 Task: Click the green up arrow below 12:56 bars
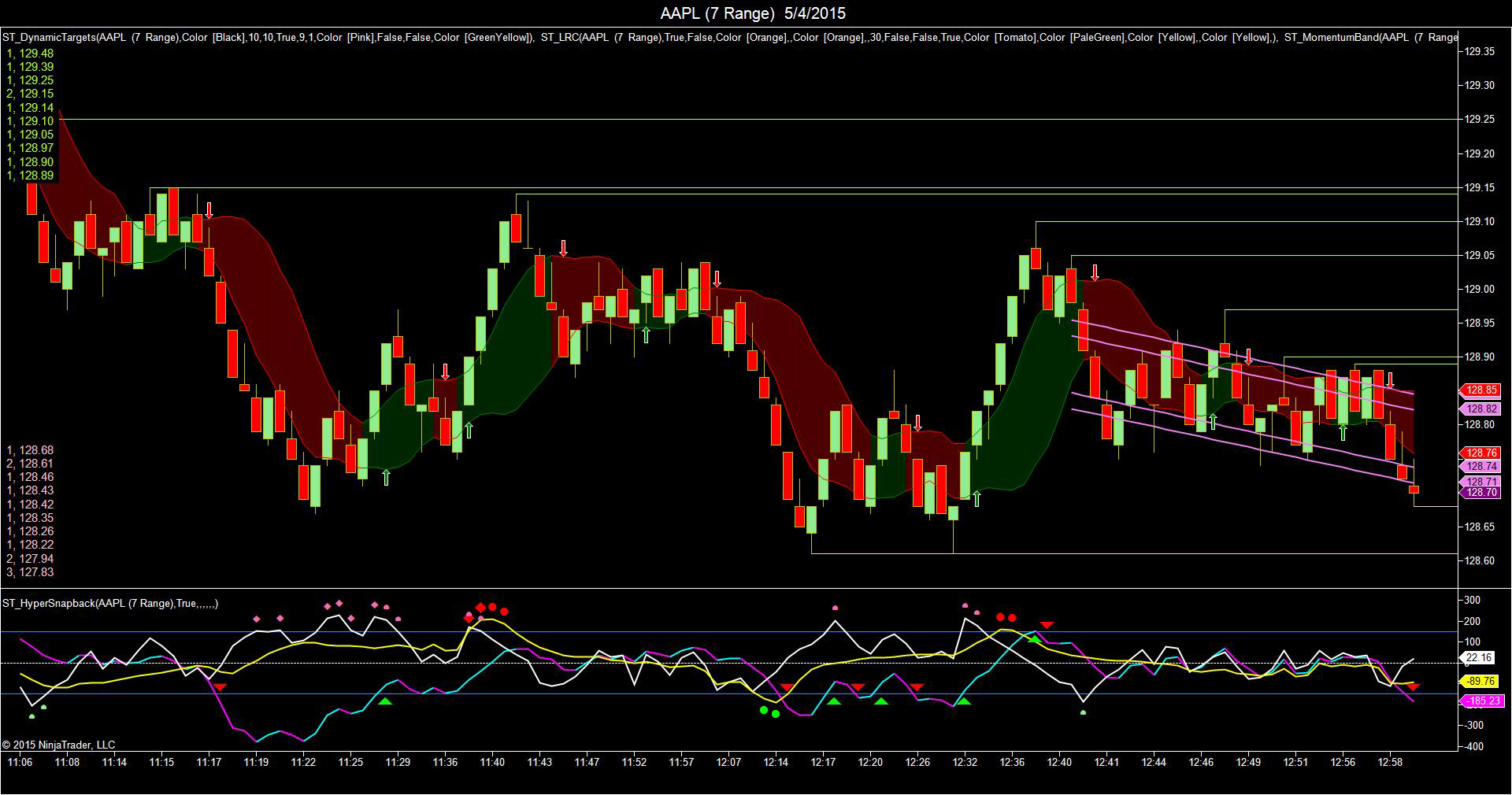1343,432
